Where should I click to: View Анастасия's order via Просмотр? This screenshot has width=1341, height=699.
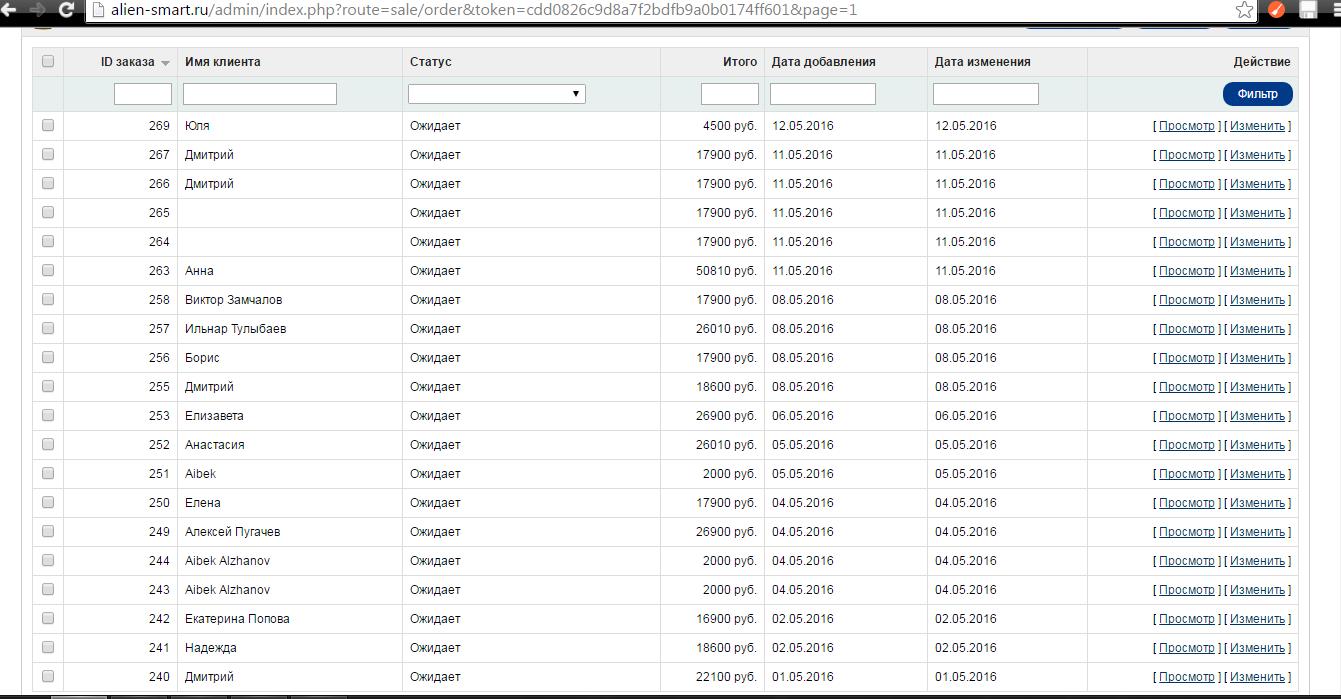click(x=1186, y=445)
